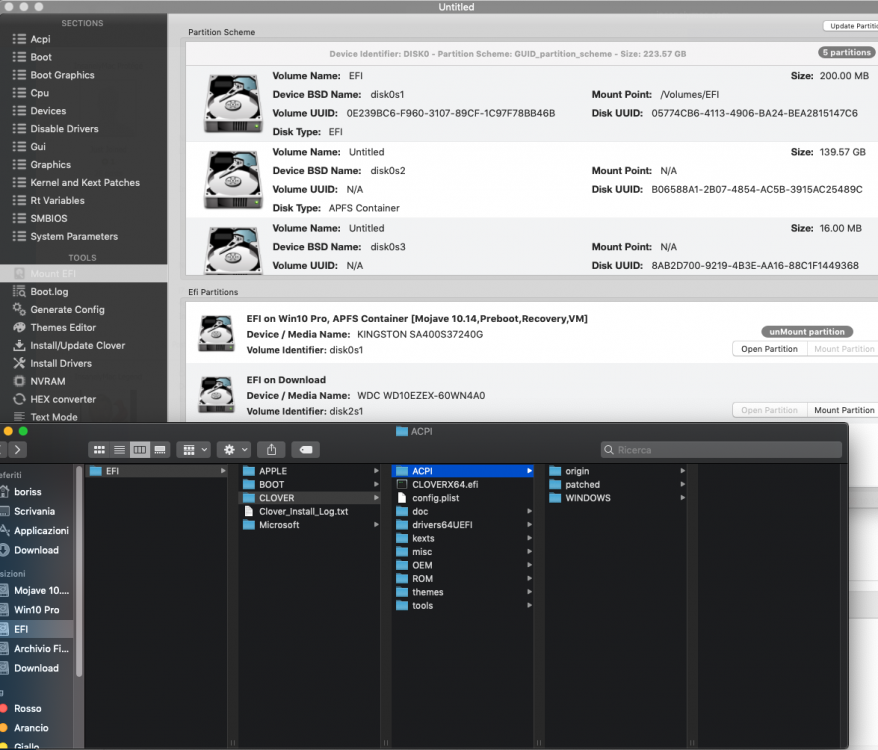Open the NVRAM tool

pyautogui.click(x=48, y=381)
